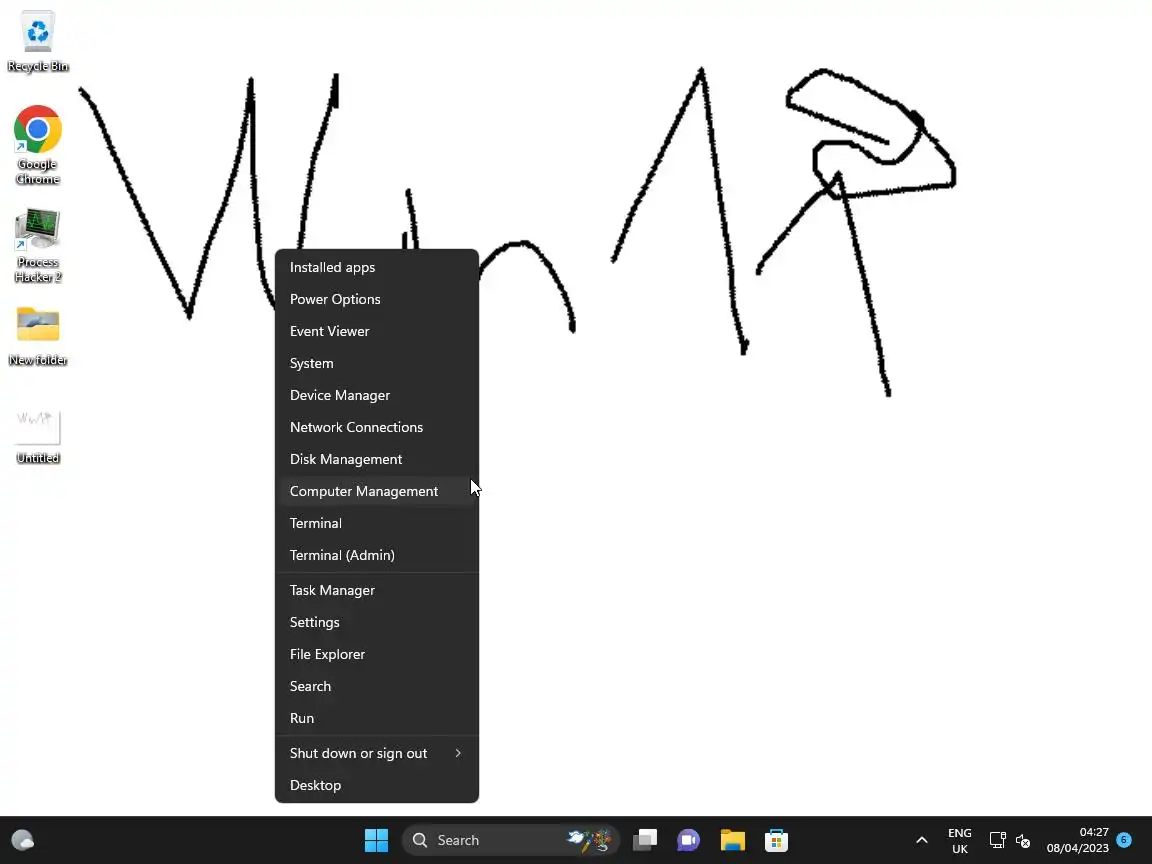Select the Google Chrome desktop shortcut

pos(37,145)
